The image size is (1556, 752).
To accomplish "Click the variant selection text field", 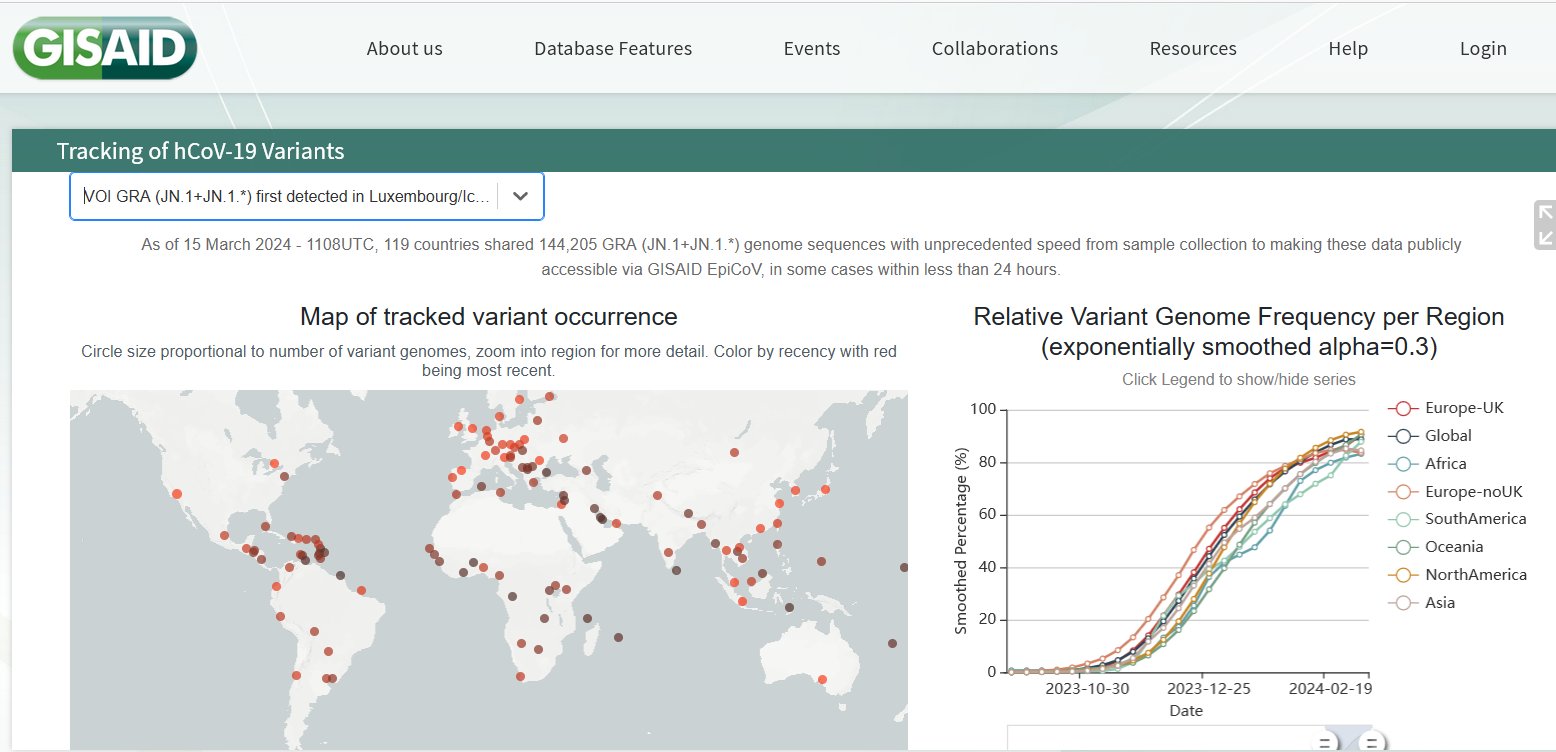I will click(x=287, y=196).
